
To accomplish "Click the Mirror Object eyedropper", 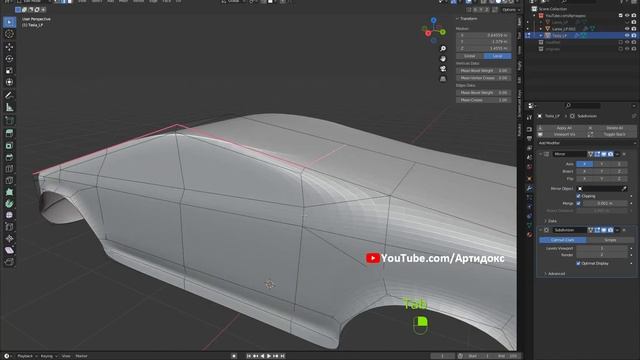I will tap(624, 189).
